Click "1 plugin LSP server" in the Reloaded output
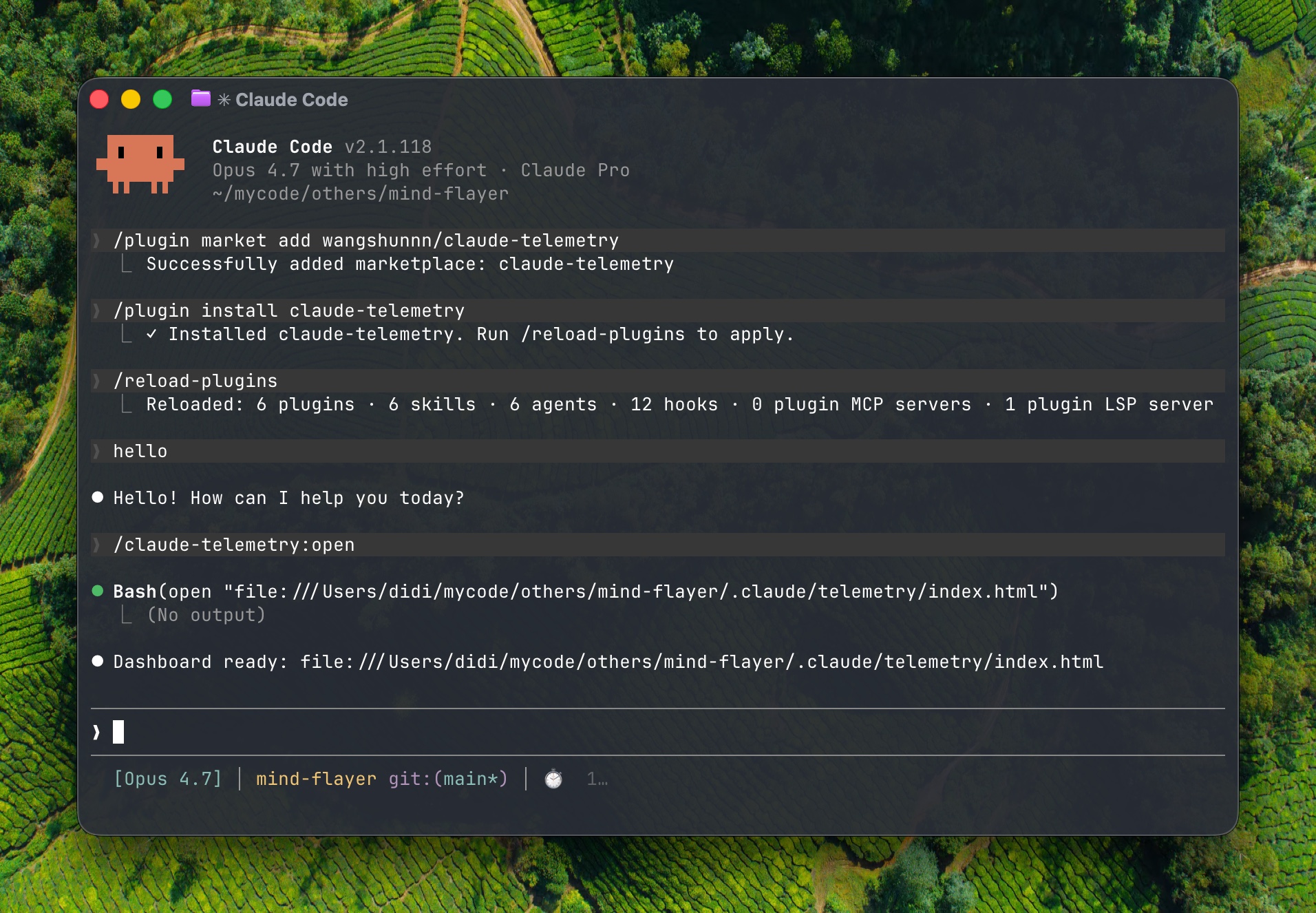 tap(1110, 404)
